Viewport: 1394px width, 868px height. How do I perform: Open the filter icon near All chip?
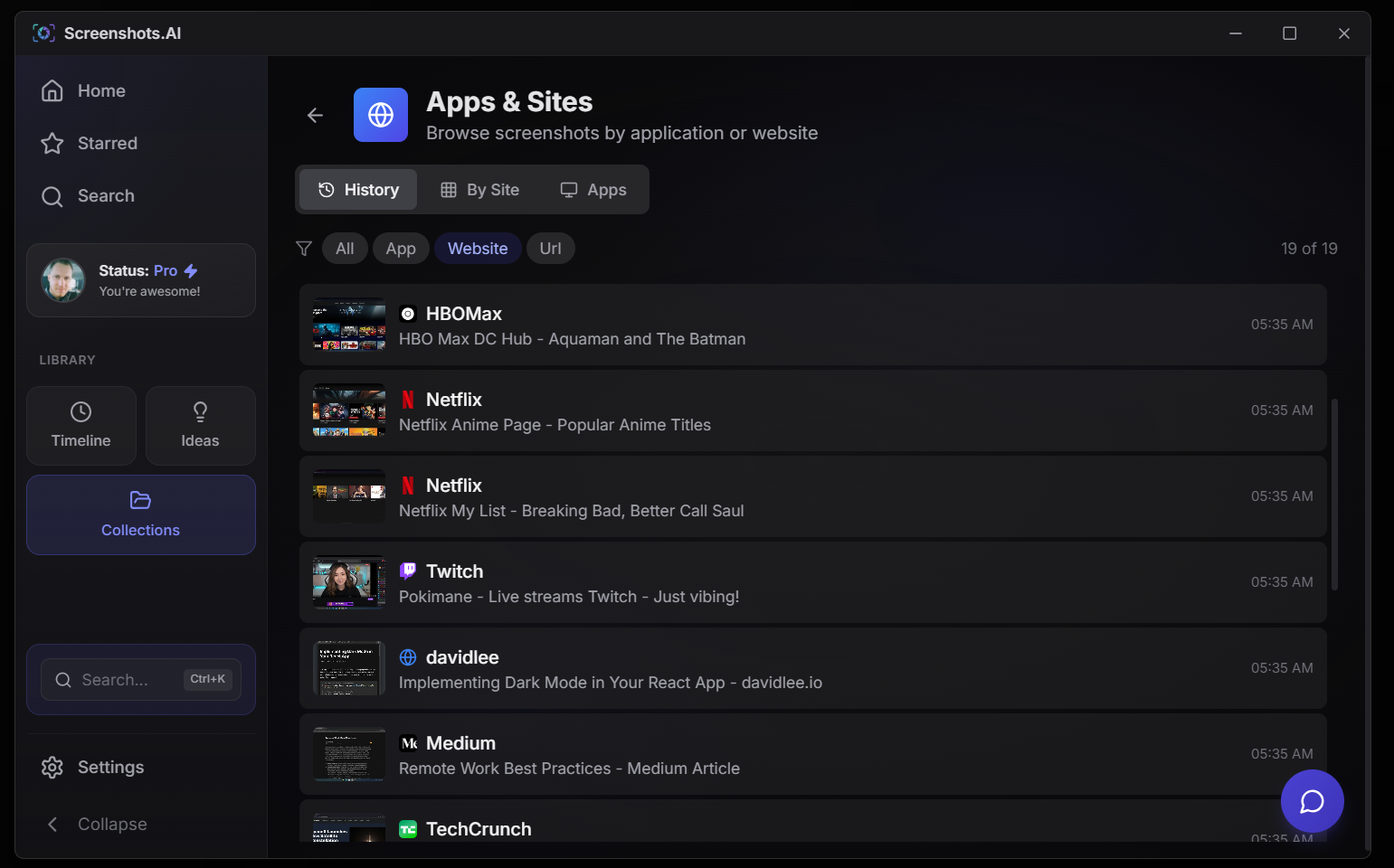point(304,248)
